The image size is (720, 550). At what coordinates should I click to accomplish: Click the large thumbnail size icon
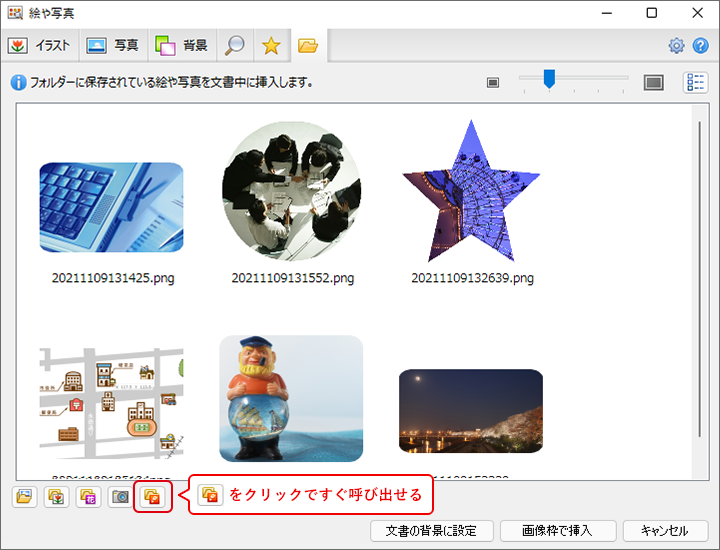pos(653,83)
